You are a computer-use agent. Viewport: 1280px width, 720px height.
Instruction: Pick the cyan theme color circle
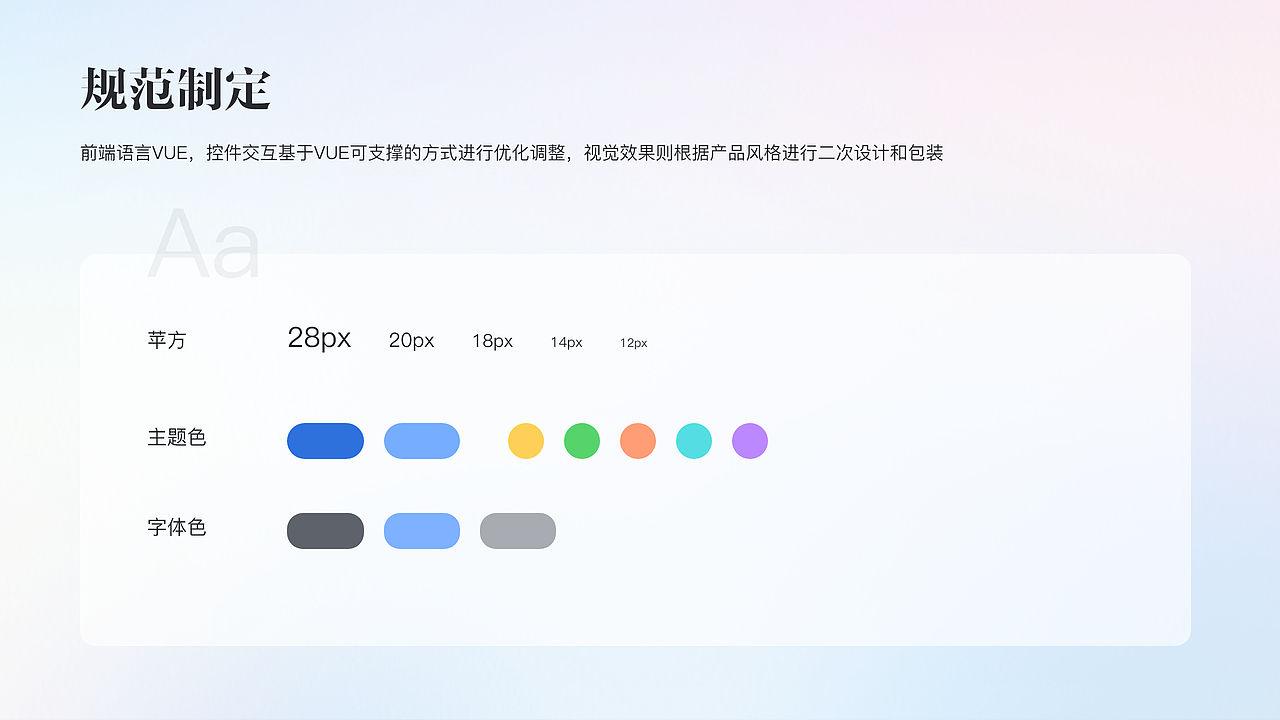pyautogui.click(x=693, y=440)
